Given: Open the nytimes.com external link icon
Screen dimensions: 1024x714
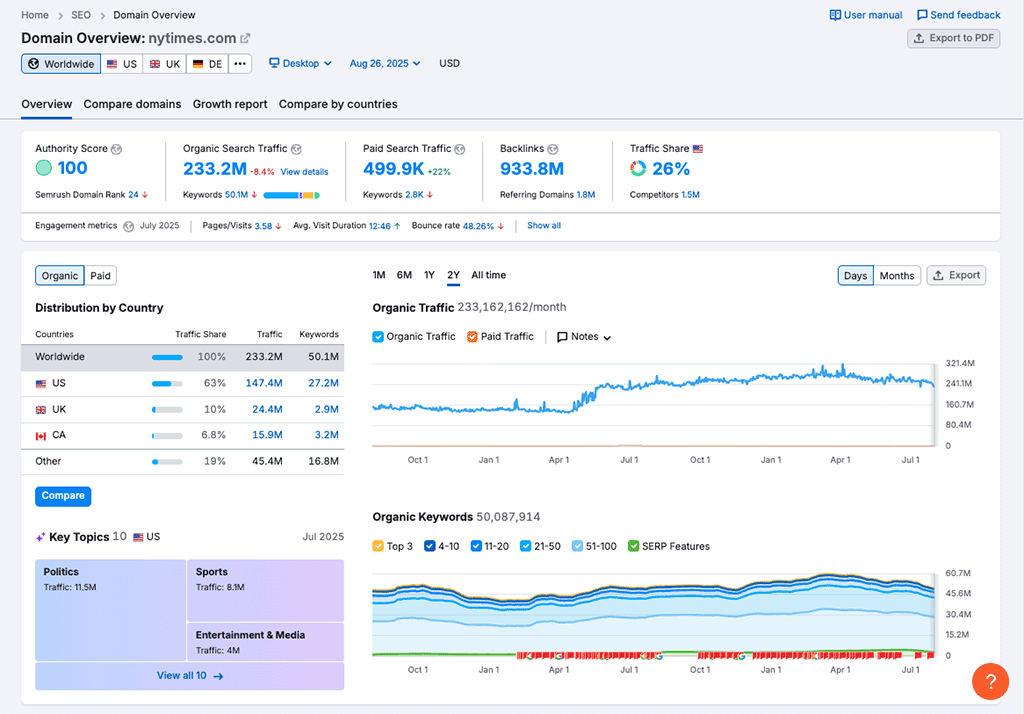Looking at the screenshot, I should [x=245, y=39].
